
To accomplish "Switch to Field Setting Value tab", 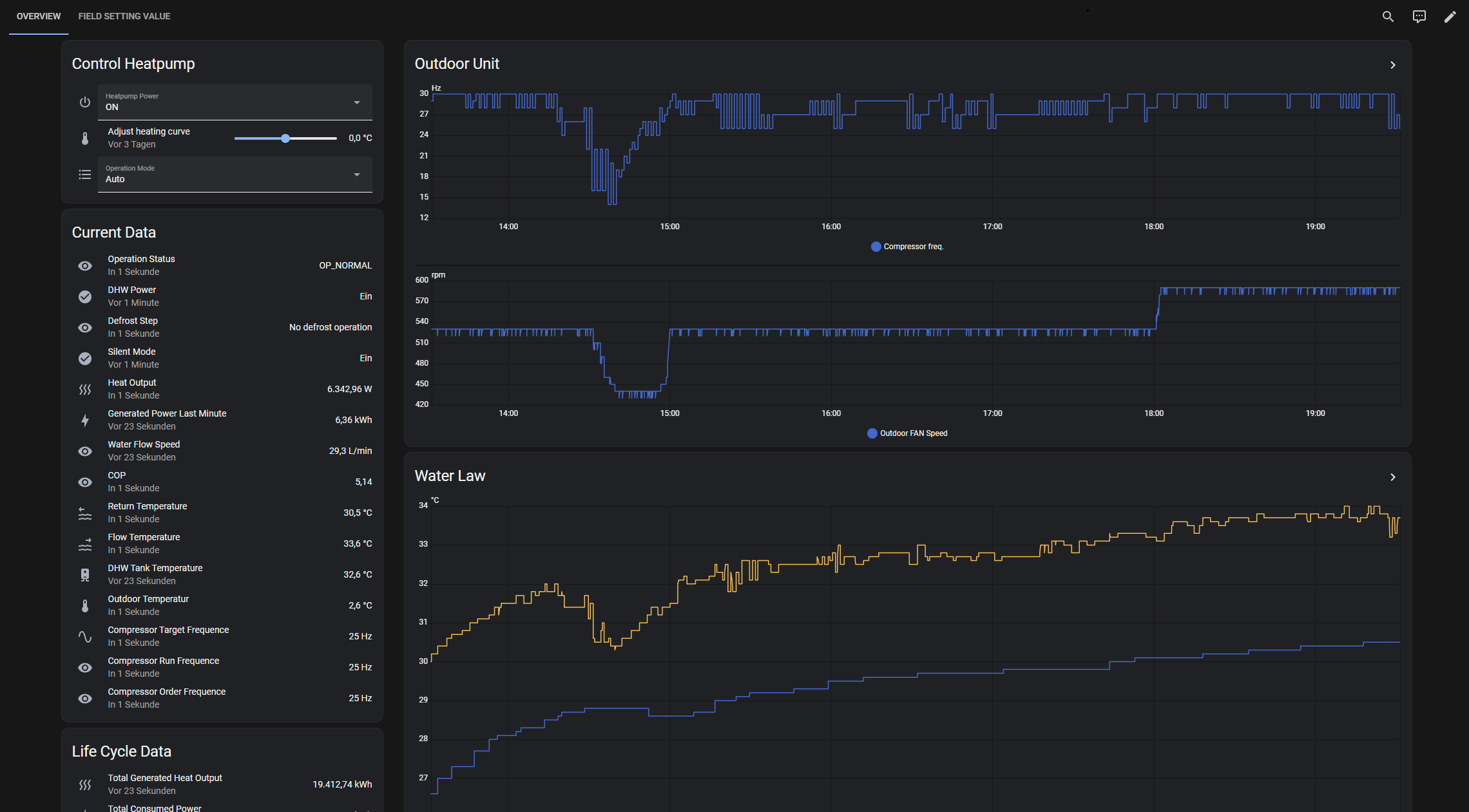I will click(124, 16).
